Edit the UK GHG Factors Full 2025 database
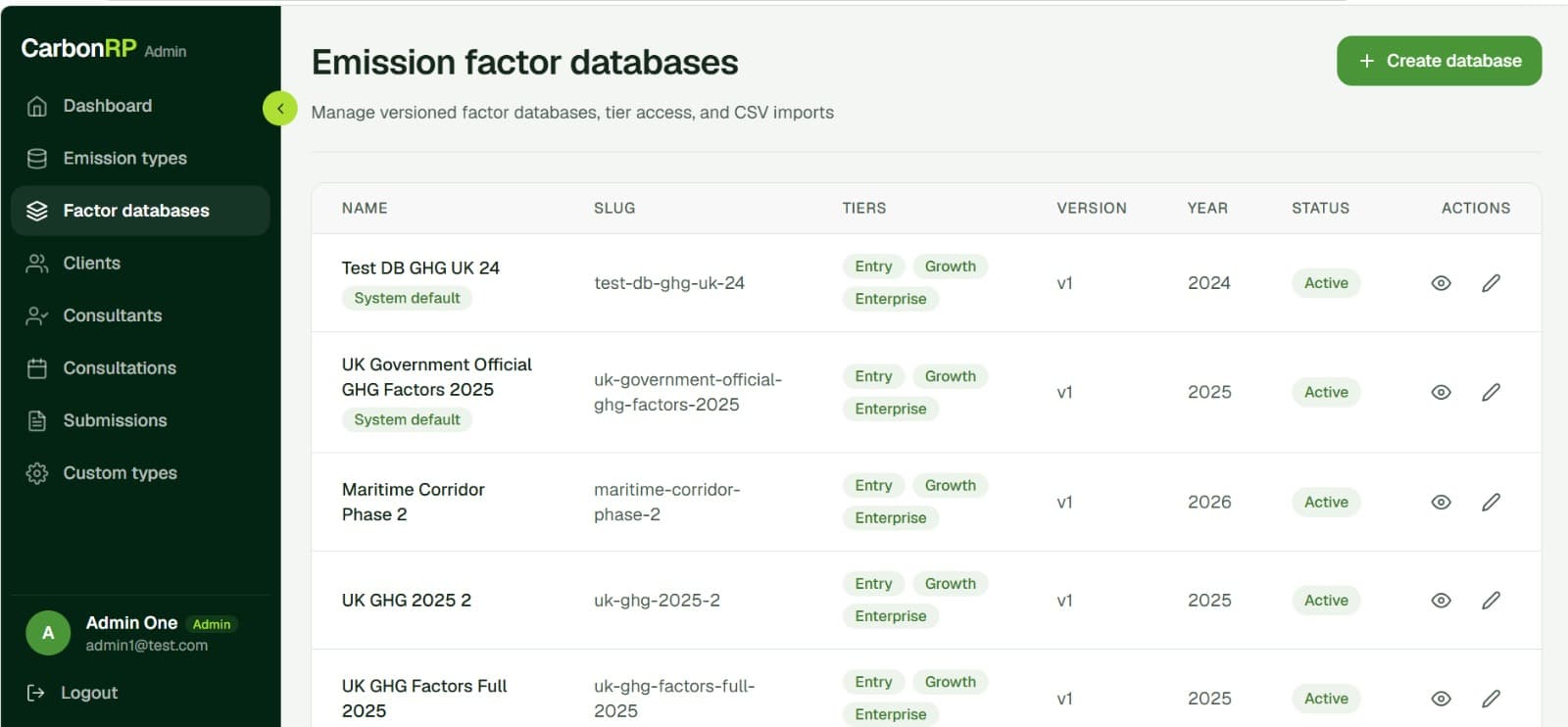This screenshot has width=1568, height=727. pyautogui.click(x=1491, y=699)
